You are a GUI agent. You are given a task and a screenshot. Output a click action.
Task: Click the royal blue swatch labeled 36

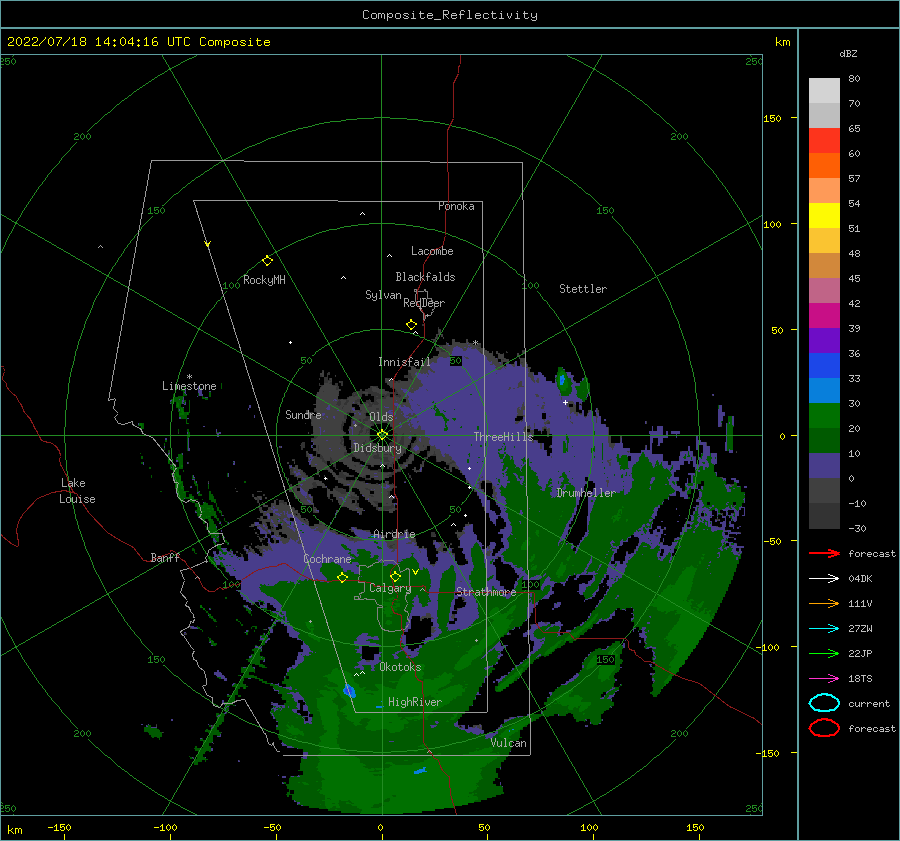coord(824,365)
